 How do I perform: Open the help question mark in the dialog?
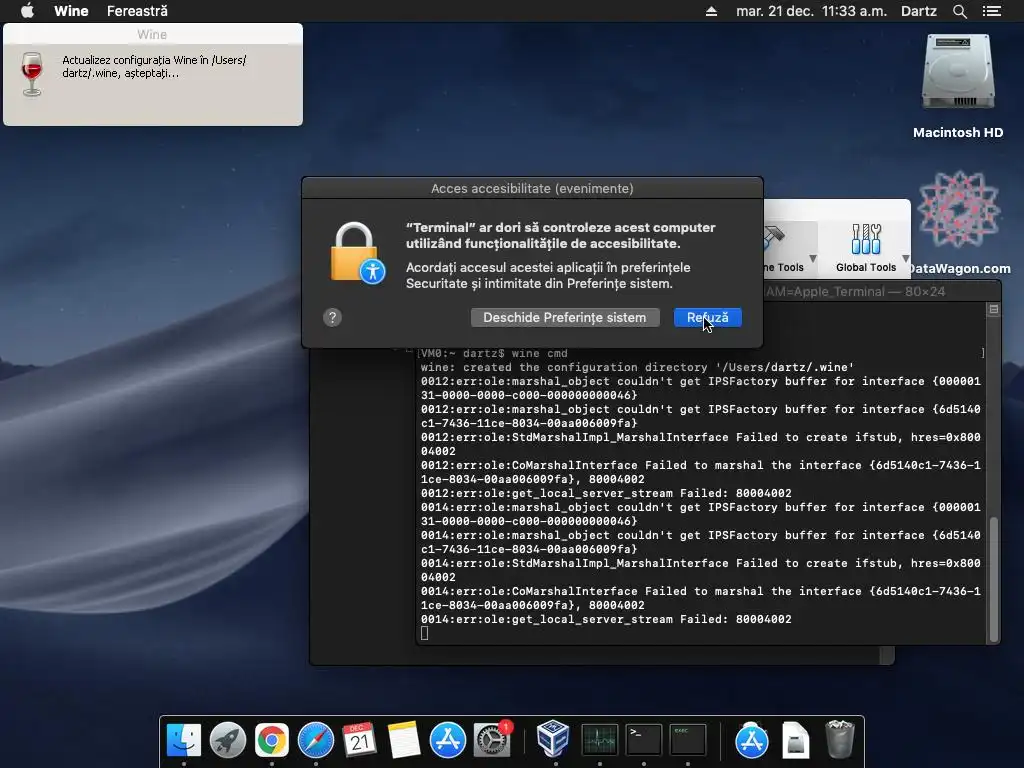tap(332, 317)
